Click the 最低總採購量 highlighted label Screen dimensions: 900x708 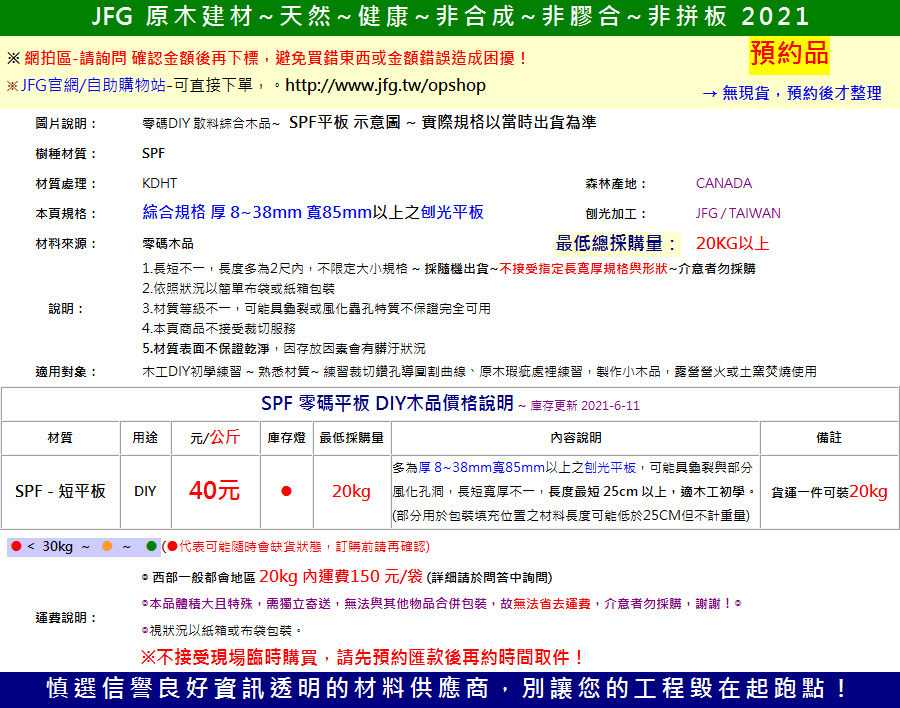tap(616, 243)
